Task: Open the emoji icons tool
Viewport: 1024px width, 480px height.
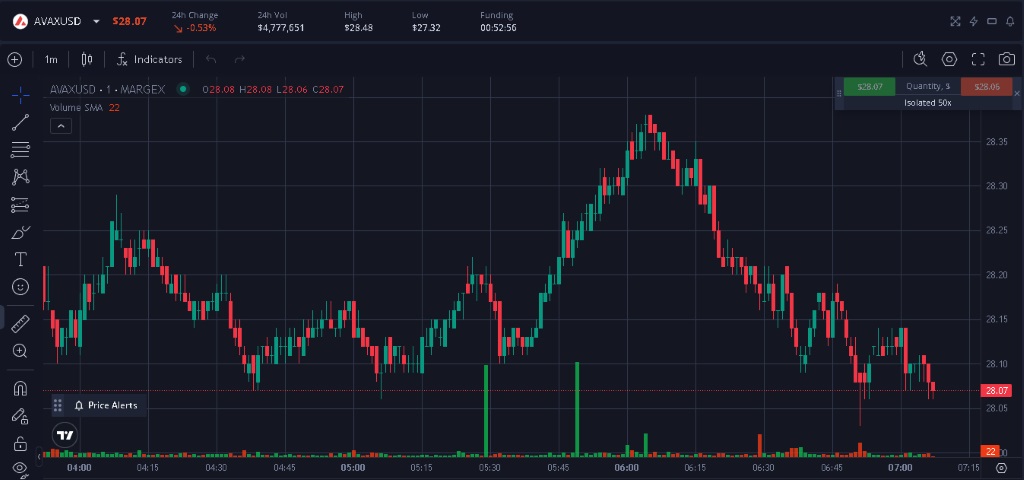Action: pos(20,286)
